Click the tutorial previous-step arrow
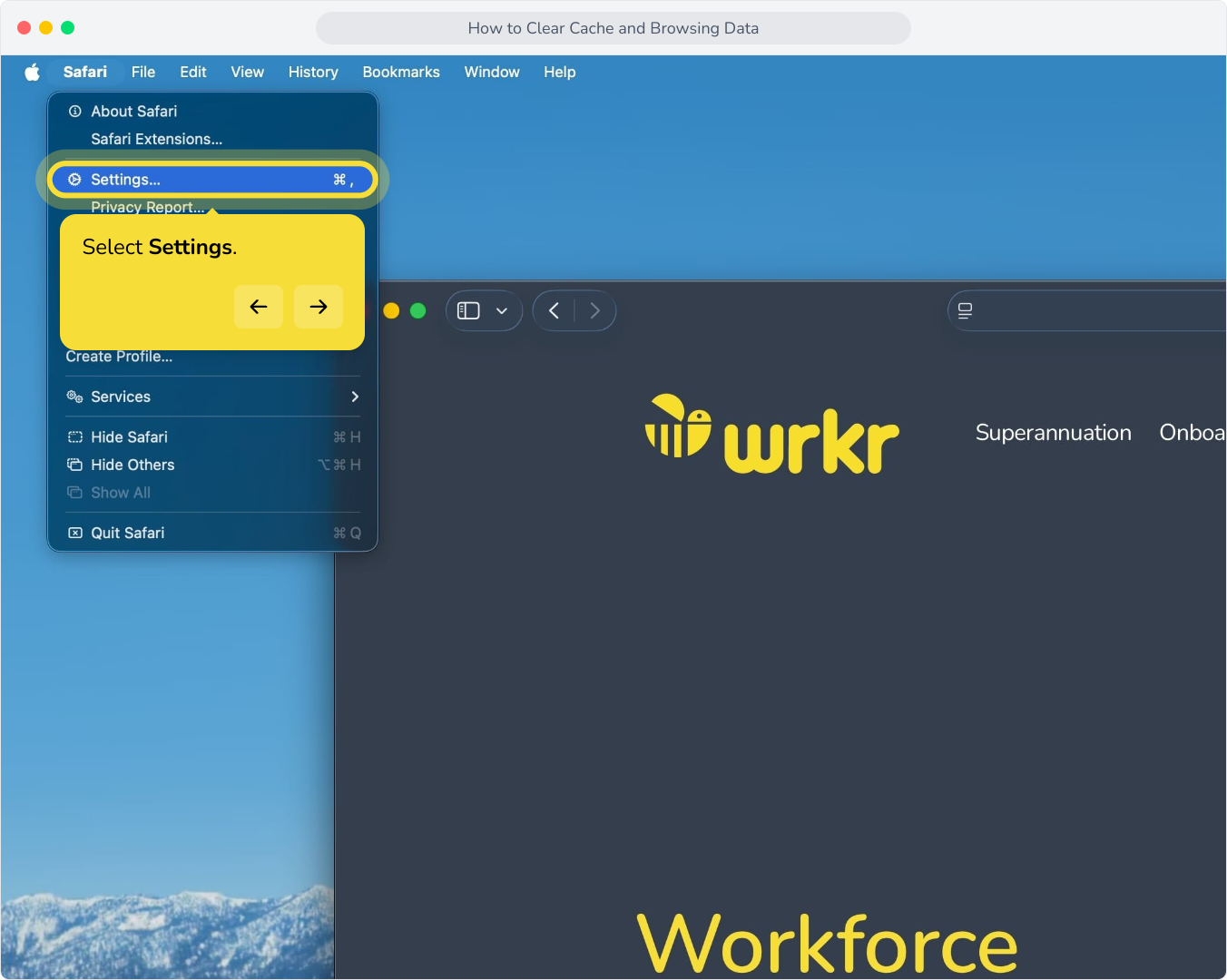Screen dimensions: 1227x980 [x=259, y=307]
